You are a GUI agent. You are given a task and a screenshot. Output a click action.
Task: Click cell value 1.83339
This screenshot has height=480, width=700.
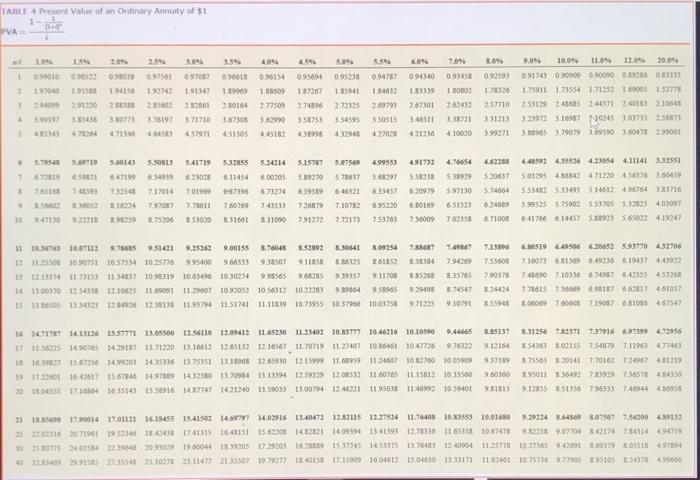click(422, 91)
